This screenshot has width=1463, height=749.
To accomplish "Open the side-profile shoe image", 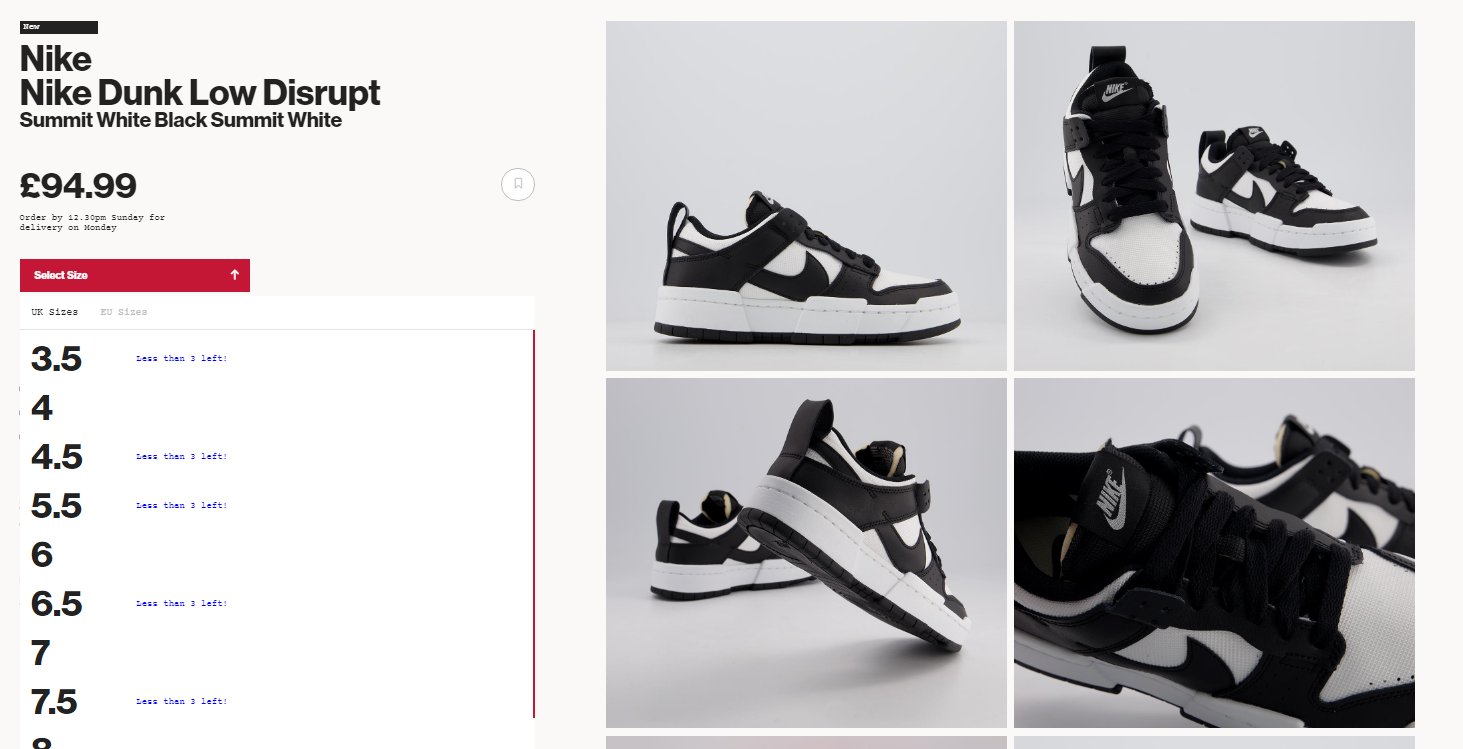I will pos(806,196).
